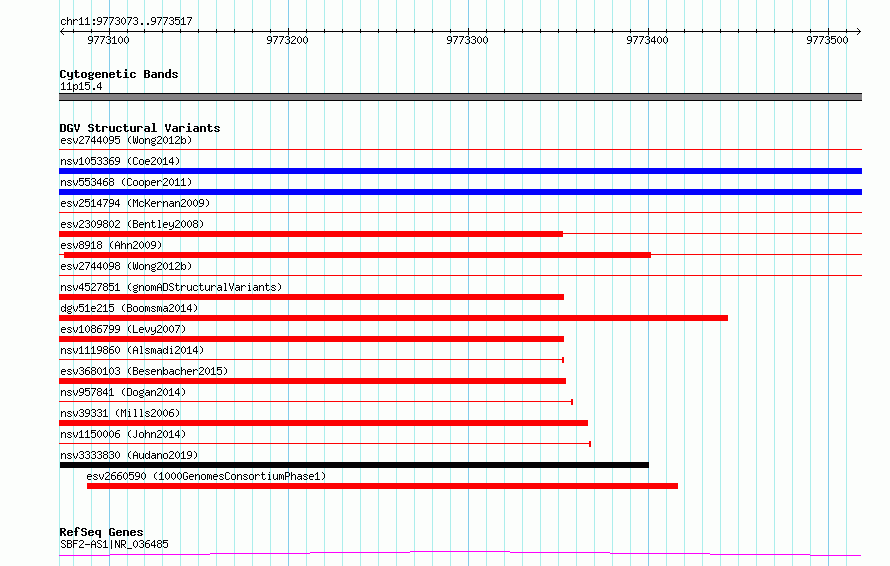Click the blue bar for nsv553468

click(x=460, y=192)
